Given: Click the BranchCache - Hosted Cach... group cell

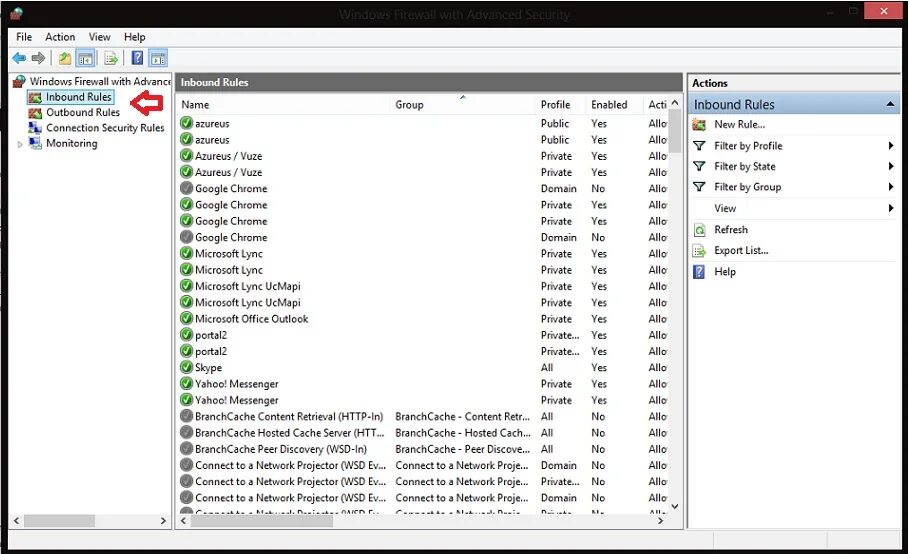Looking at the screenshot, I should click(x=463, y=432).
